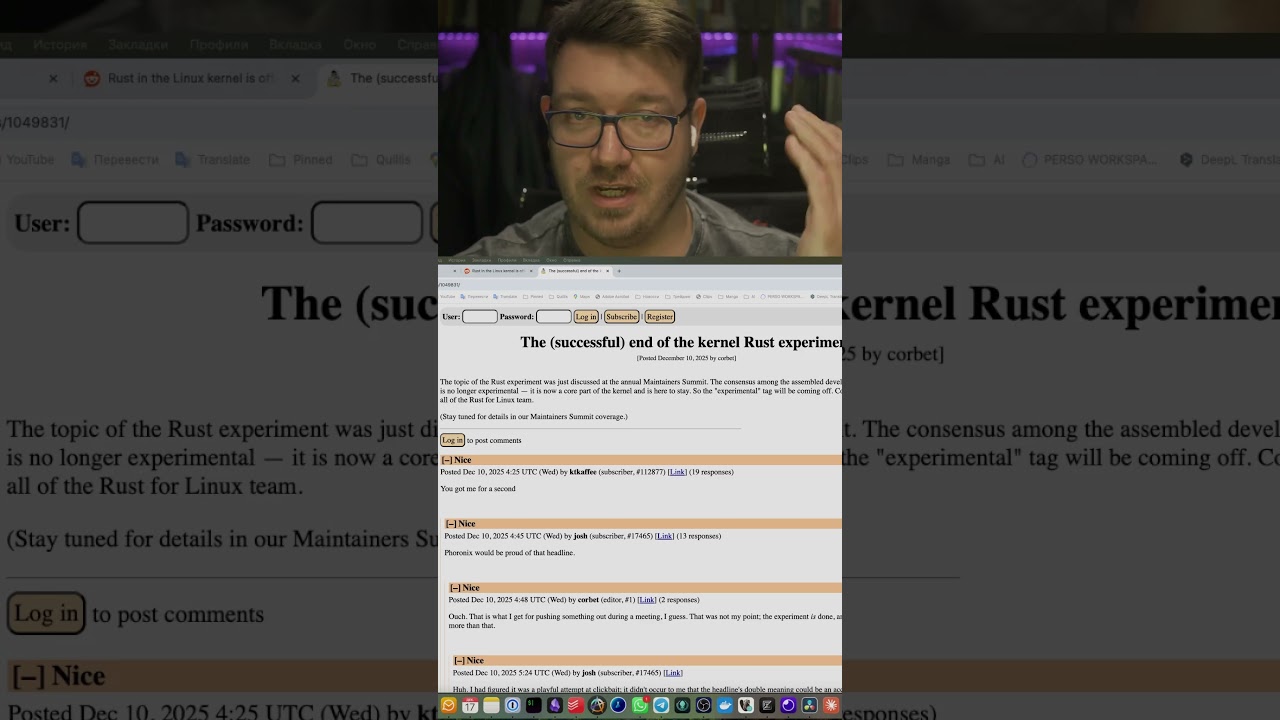The height and width of the screenshot is (720, 1280).
Task: Open Docker Desktop in the dock
Action: click(x=725, y=706)
